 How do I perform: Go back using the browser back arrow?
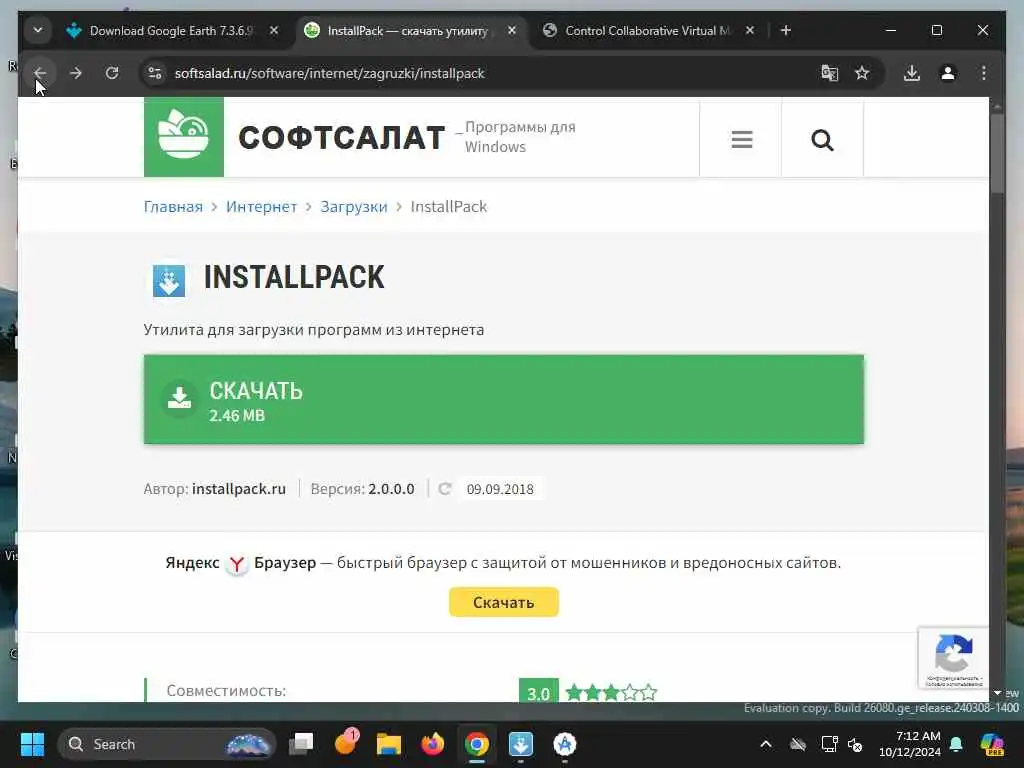[40, 73]
